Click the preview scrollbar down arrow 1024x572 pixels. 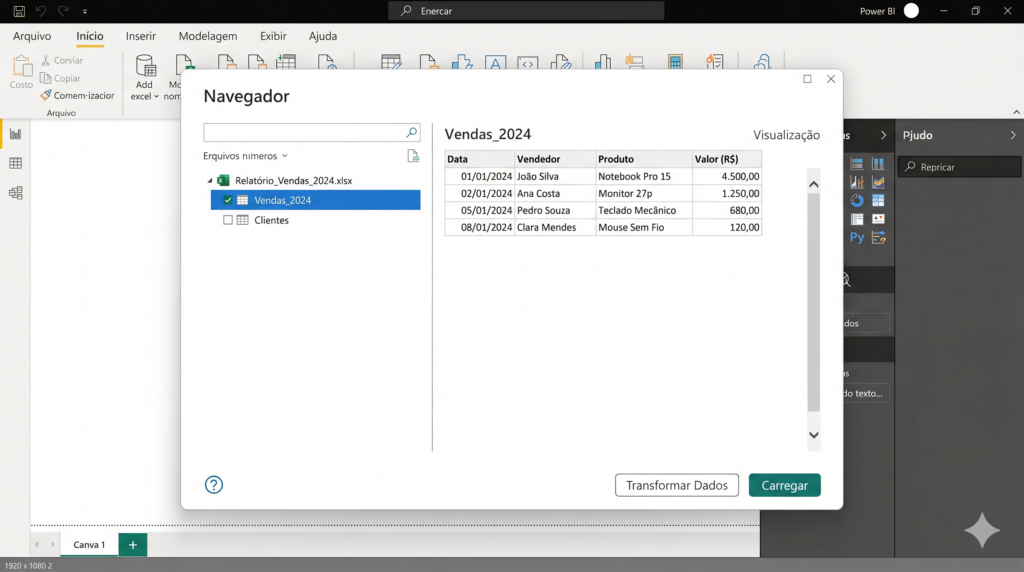click(x=814, y=435)
